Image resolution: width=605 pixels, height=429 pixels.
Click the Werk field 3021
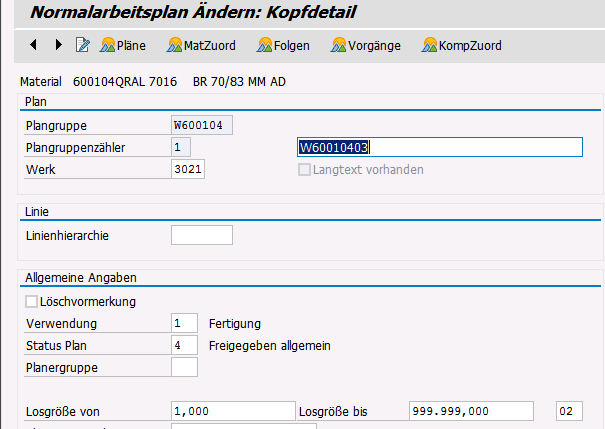click(x=188, y=169)
